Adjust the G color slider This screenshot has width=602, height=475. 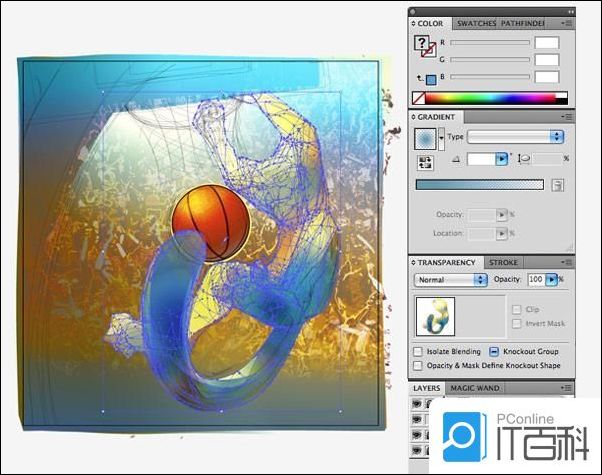[490, 60]
